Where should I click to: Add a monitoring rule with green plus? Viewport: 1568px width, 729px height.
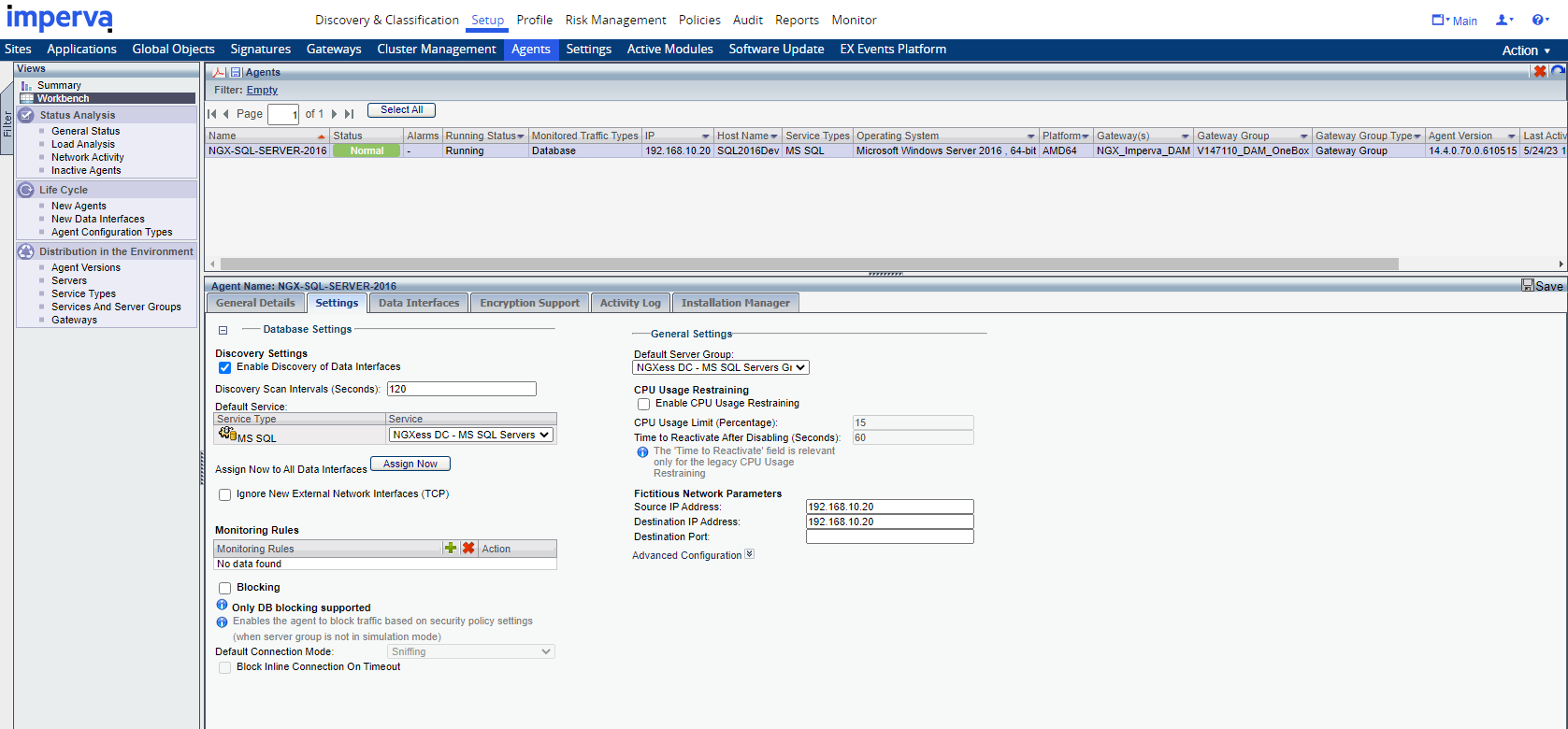point(451,549)
